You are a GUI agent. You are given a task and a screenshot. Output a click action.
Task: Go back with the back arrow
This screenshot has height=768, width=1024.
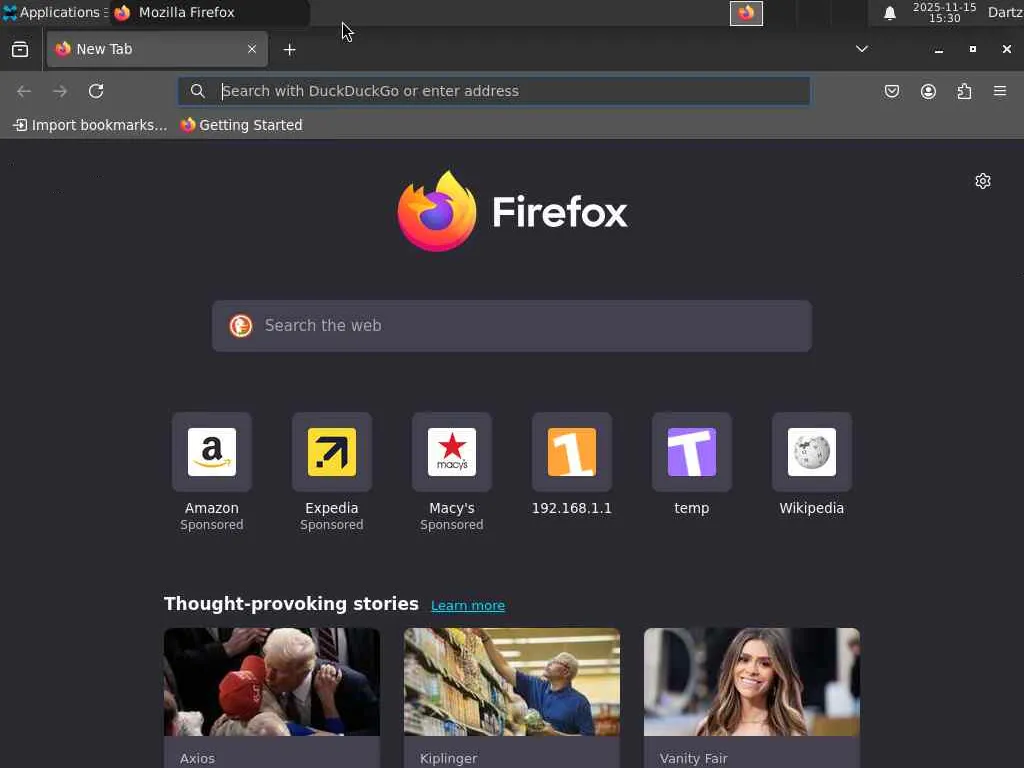[x=24, y=91]
